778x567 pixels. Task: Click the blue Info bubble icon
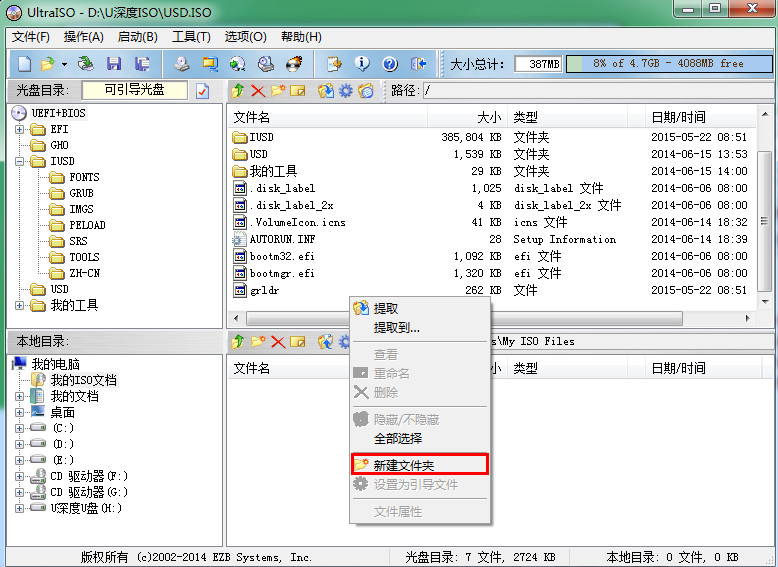(362, 64)
